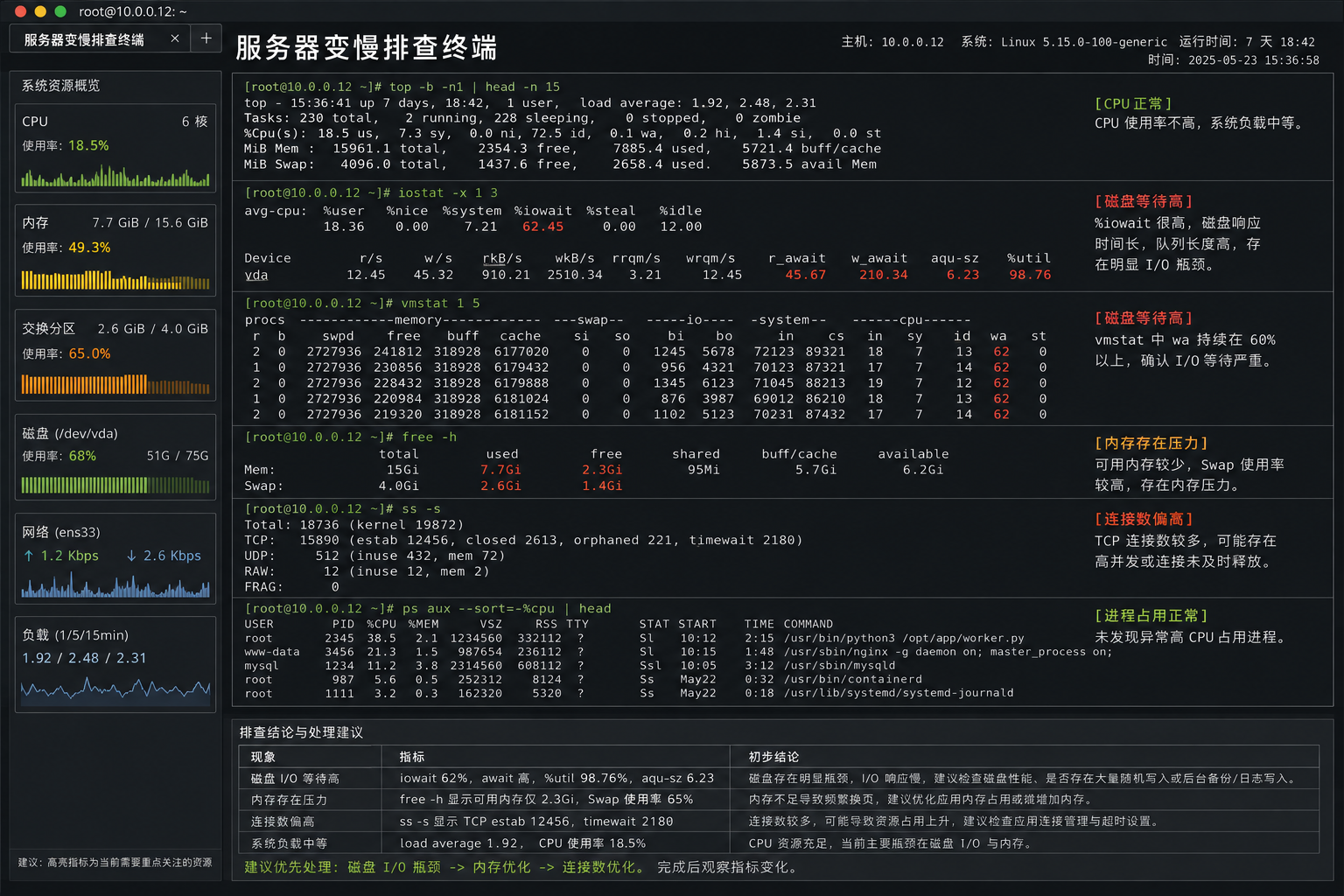1344x896 pixels.
Task: Click the /usr/bin/containerd process row
Action: pos(583,680)
